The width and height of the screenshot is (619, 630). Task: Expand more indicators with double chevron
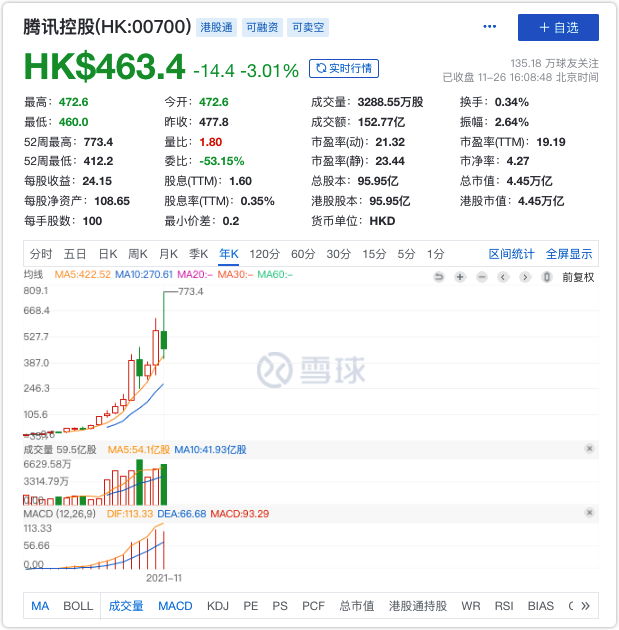click(585, 605)
